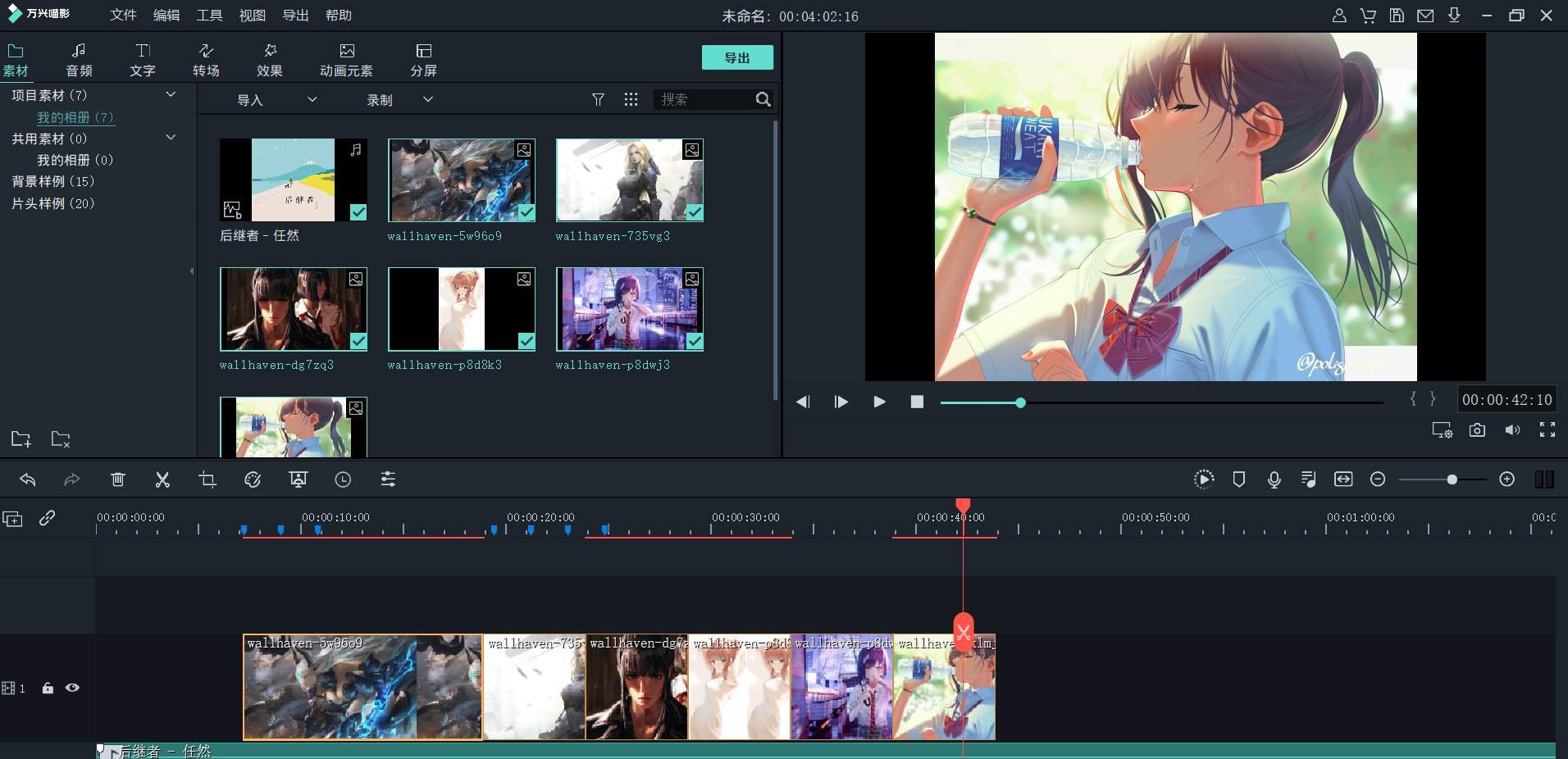The width and height of the screenshot is (1568, 759).
Task: Toggle checkmark on wallhaven-5w96o9 thumbnail
Action: (526, 212)
